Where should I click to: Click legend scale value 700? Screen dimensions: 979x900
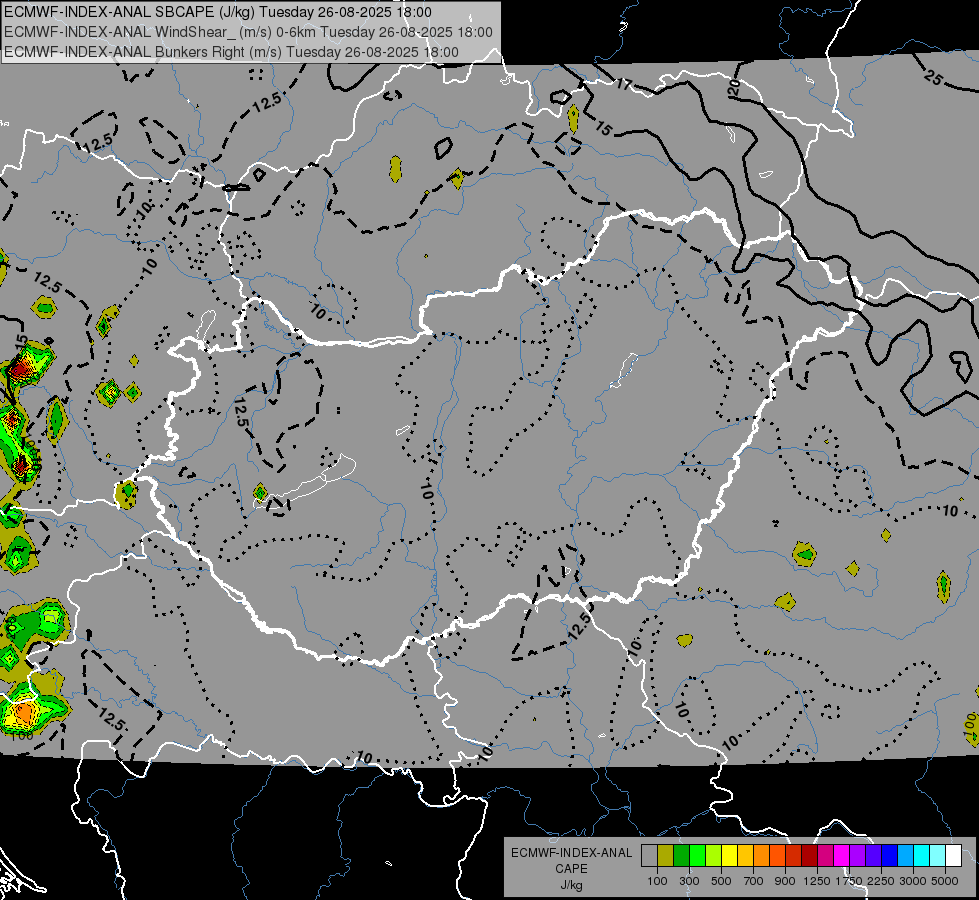pos(754,881)
